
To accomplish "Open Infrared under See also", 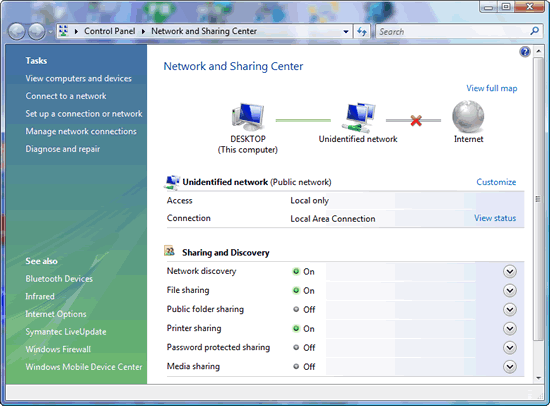I will [40, 296].
